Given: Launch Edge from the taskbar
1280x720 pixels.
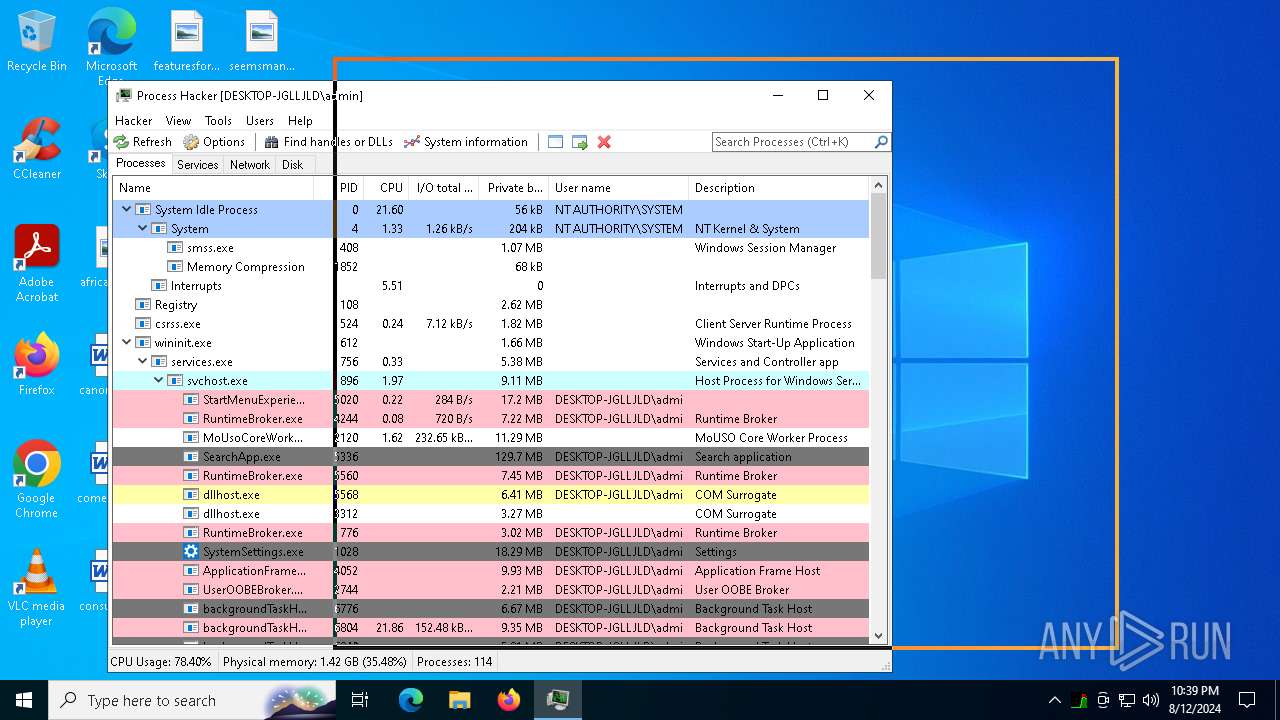Looking at the screenshot, I should 411,700.
